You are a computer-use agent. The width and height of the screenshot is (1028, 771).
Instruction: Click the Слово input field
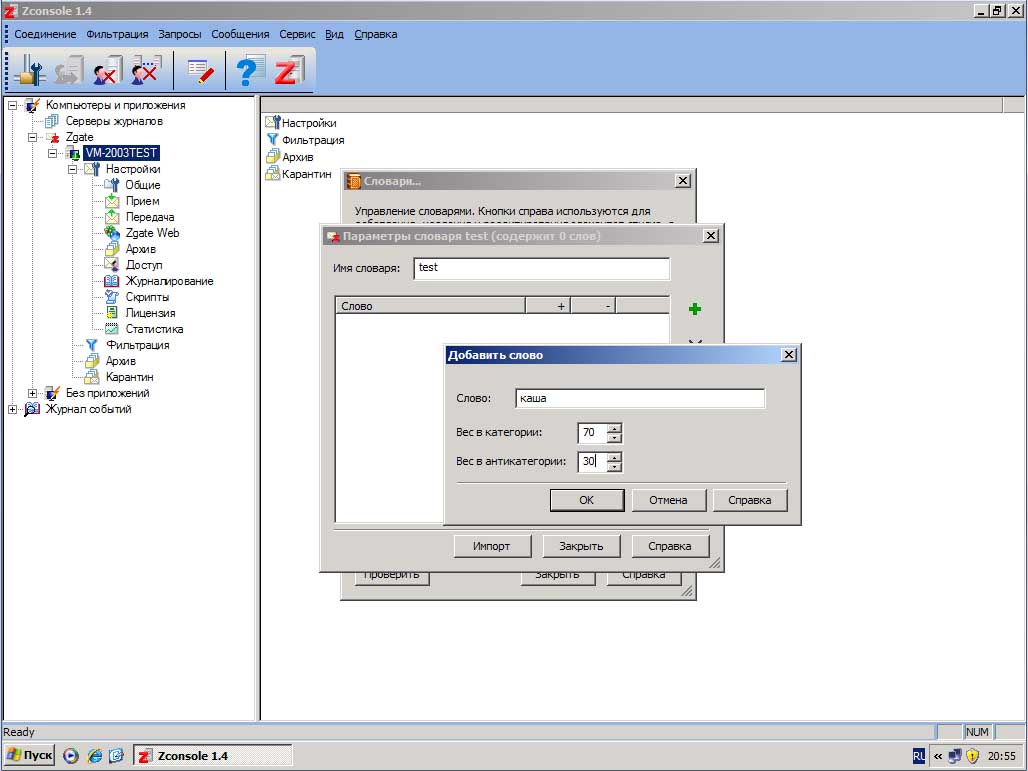(x=640, y=398)
